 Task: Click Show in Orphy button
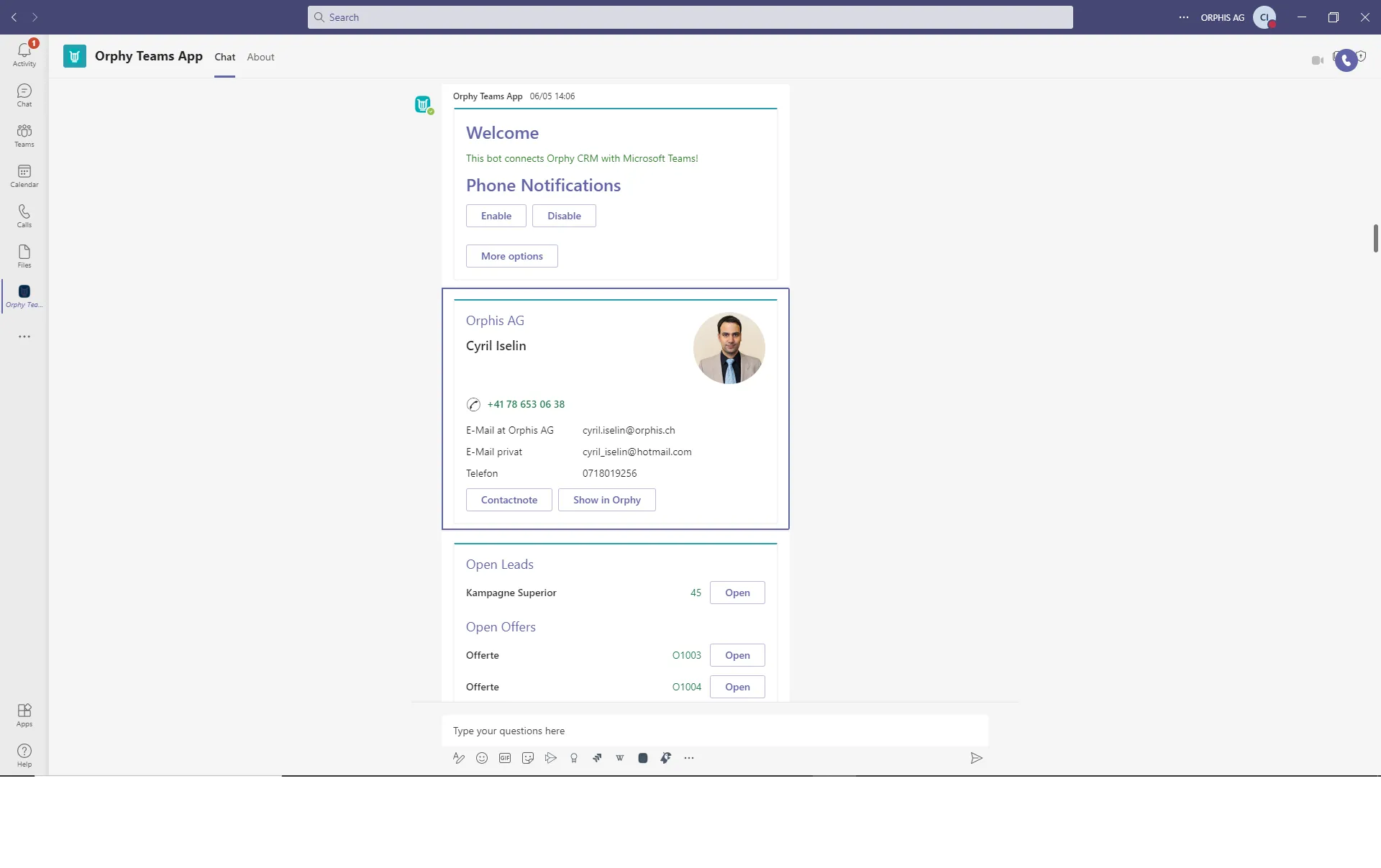[x=607, y=500]
